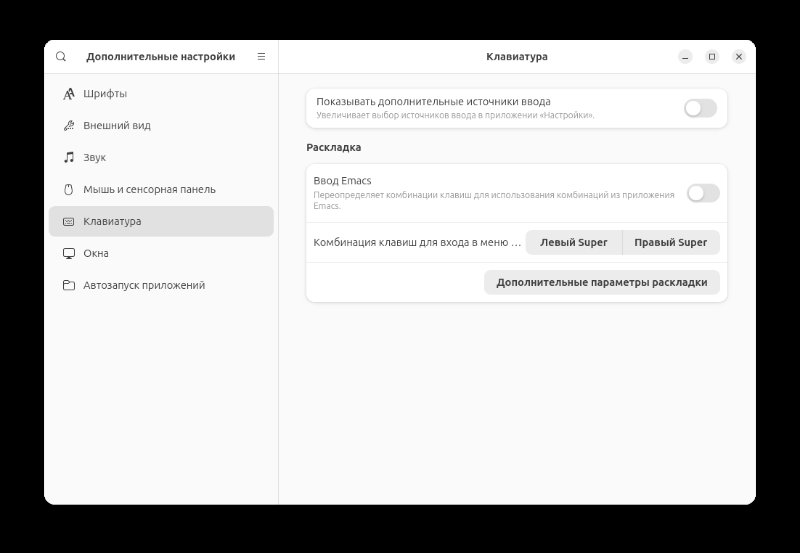Open the Клавиатура sidebar section
800x553 pixels.
pos(161,221)
